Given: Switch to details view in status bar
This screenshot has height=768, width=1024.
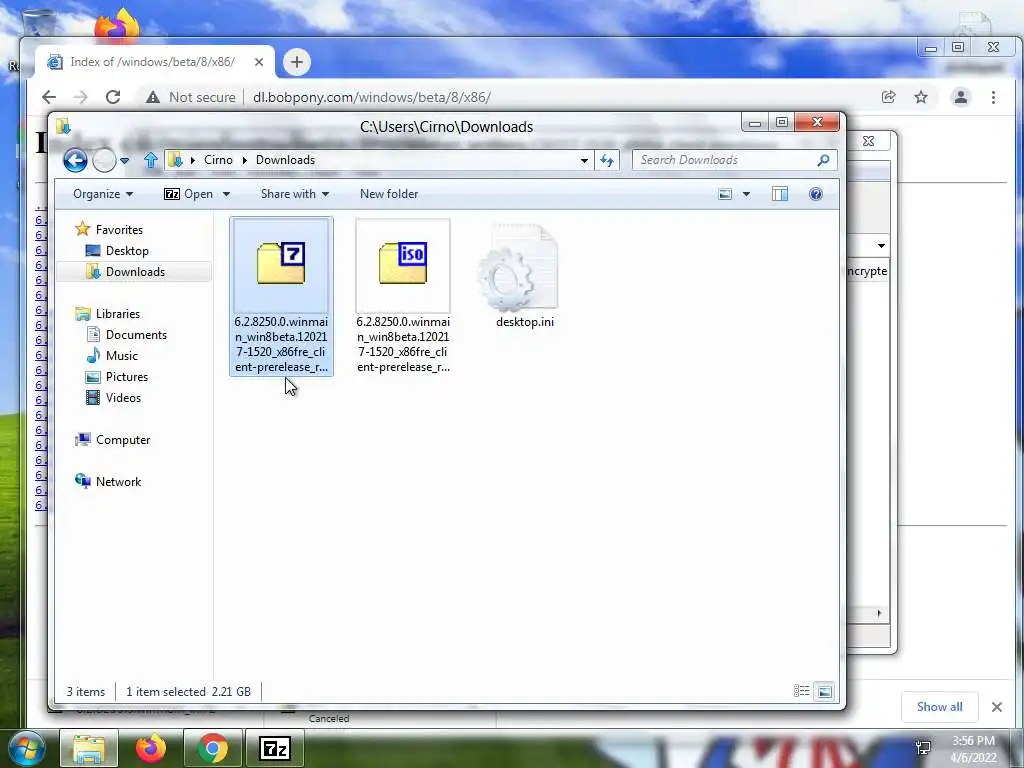Looking at the screenshot, I should pyautogui.click(x=801, y=691).
